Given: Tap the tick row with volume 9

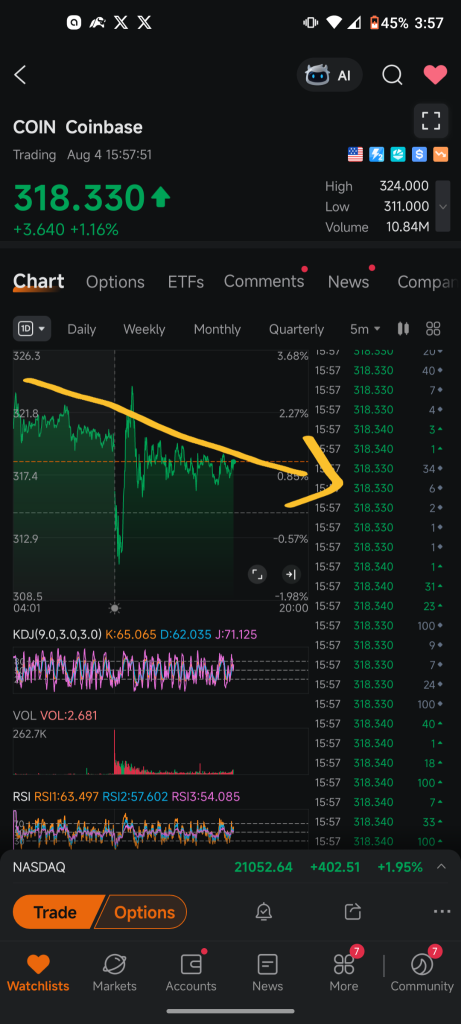Looking at the screenshot, I should tap(380, 645).
